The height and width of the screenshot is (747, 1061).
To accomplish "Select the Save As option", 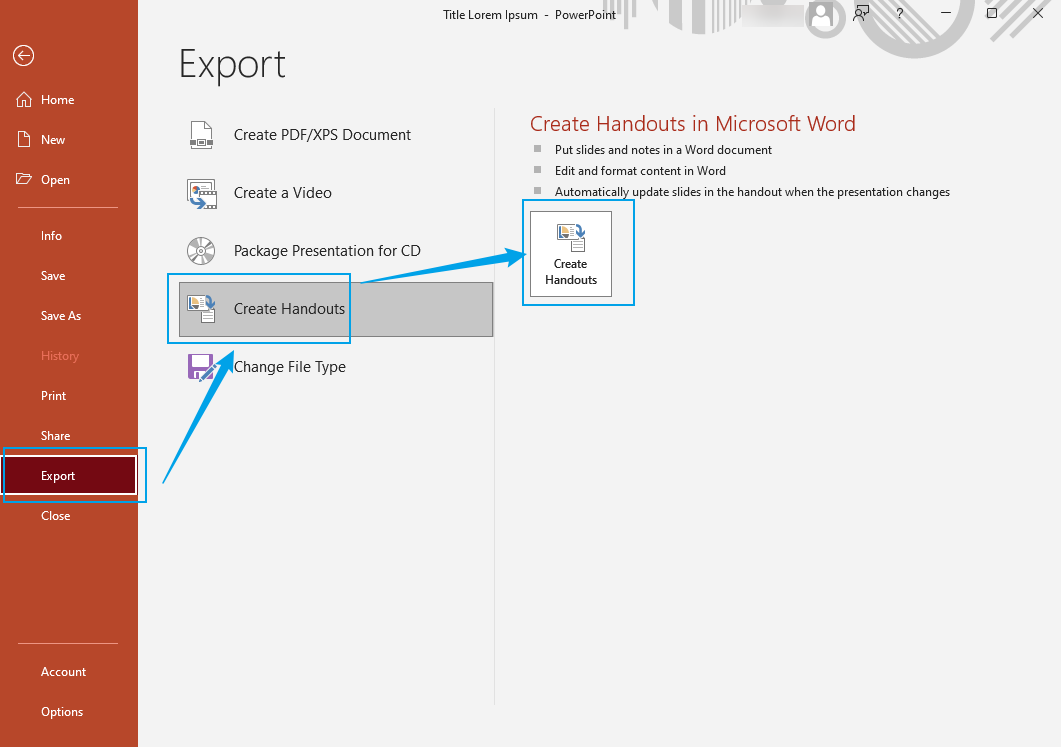I will point(60,315).
